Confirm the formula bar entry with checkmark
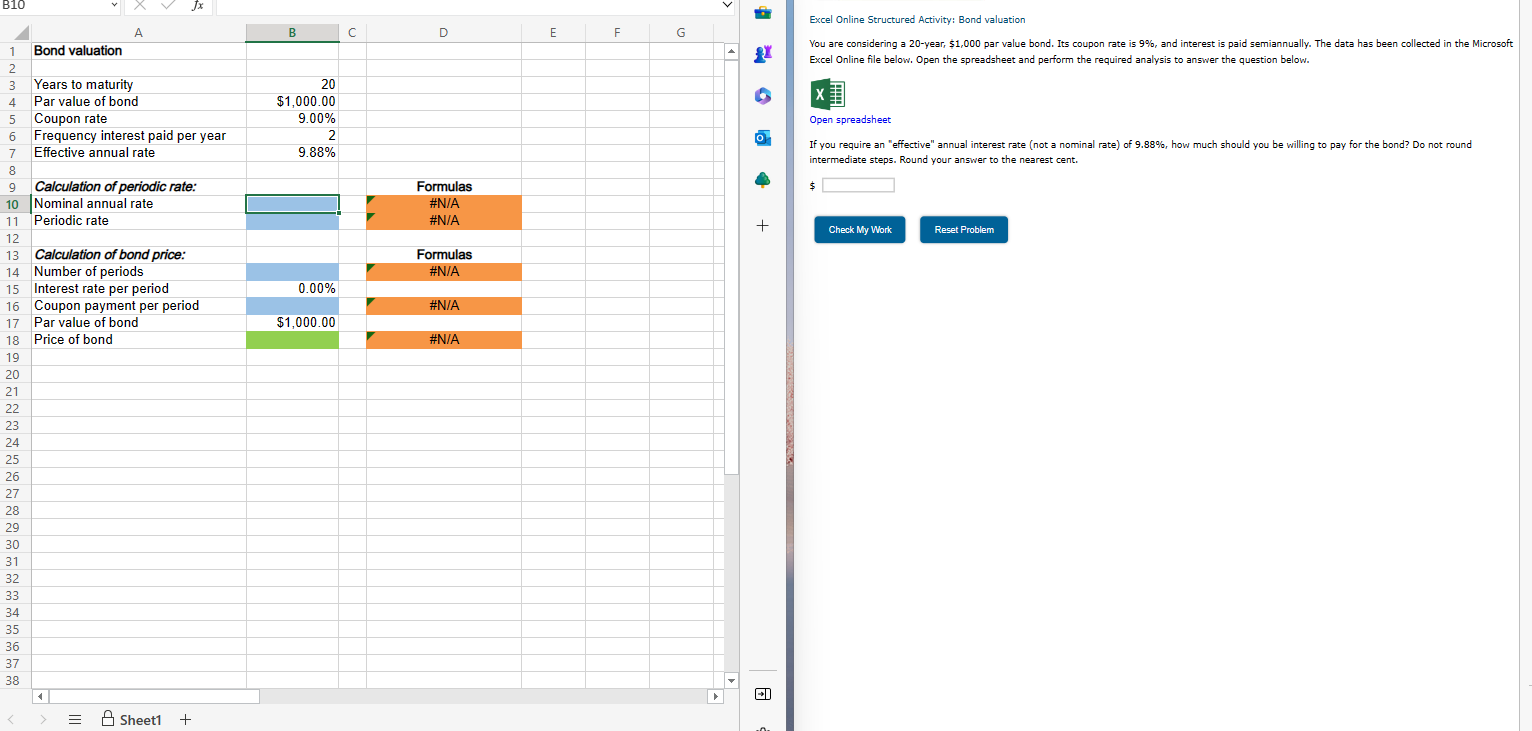The height and width of the screenshot is (731, 1532). click(168, 6)
